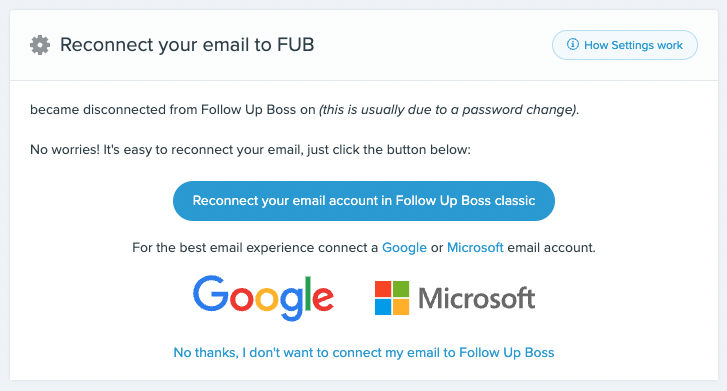
Task: Click the colorful Google logo
Action: (x=263, y=298)
